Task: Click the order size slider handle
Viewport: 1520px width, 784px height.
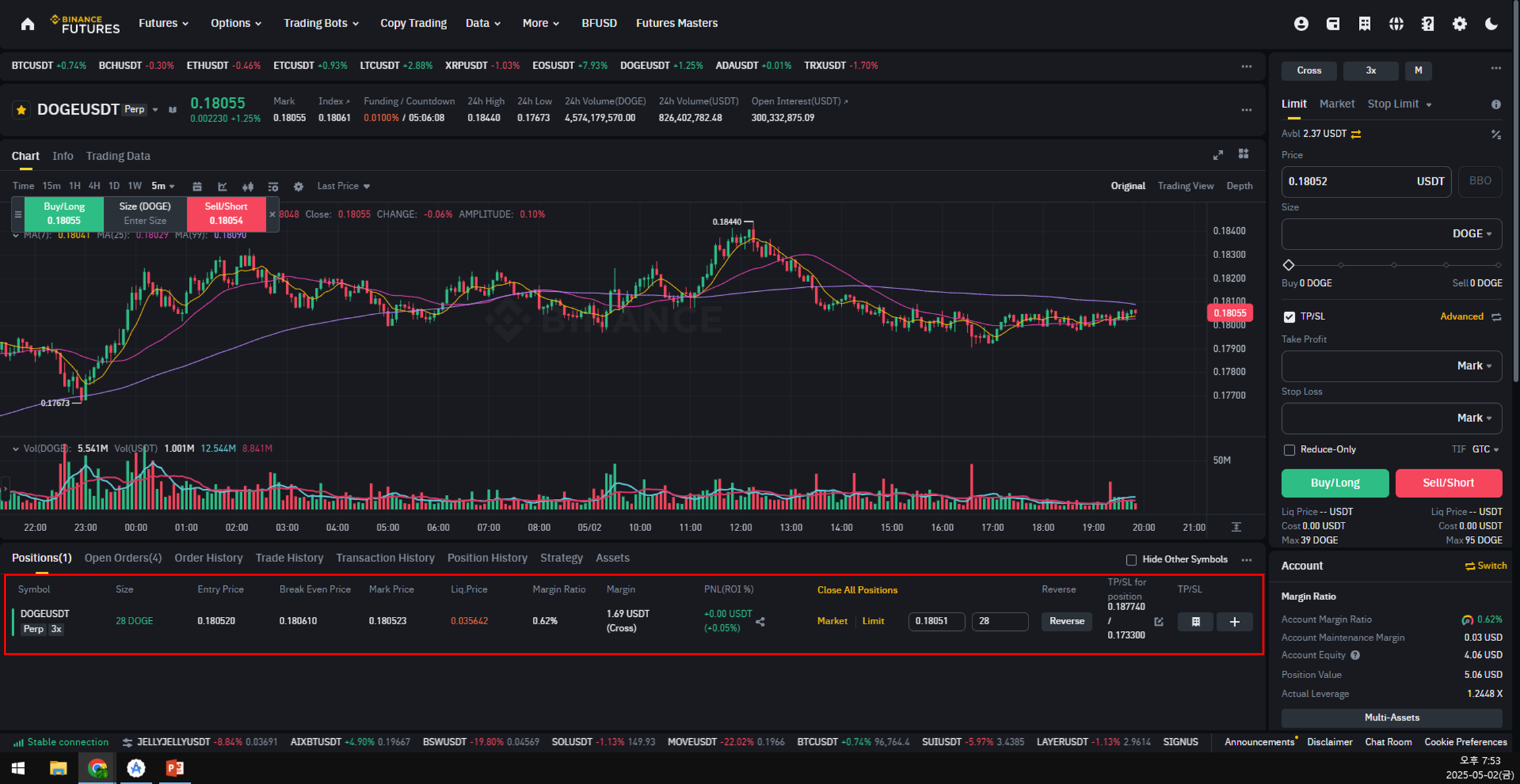Action: tap(1289, 265)
